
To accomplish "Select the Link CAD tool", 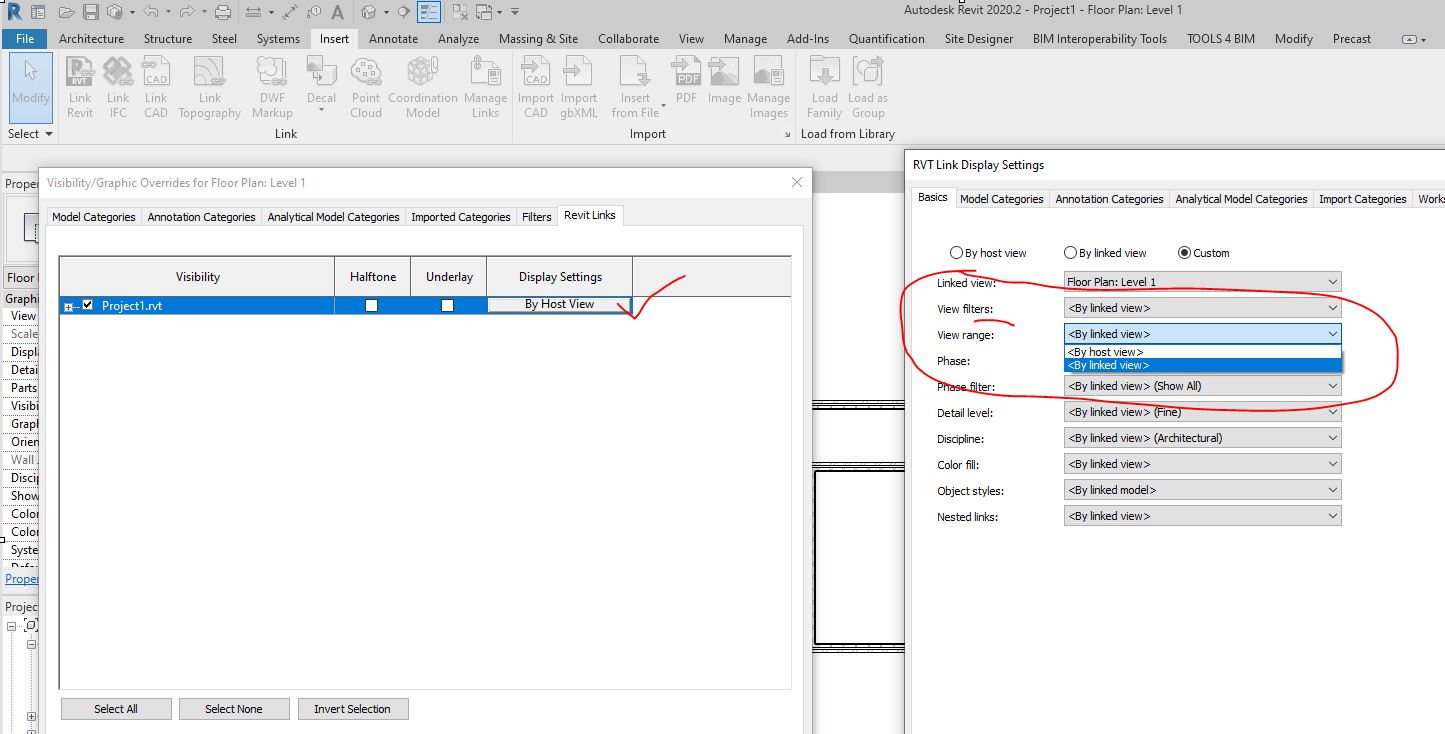I will pos(156,87).
